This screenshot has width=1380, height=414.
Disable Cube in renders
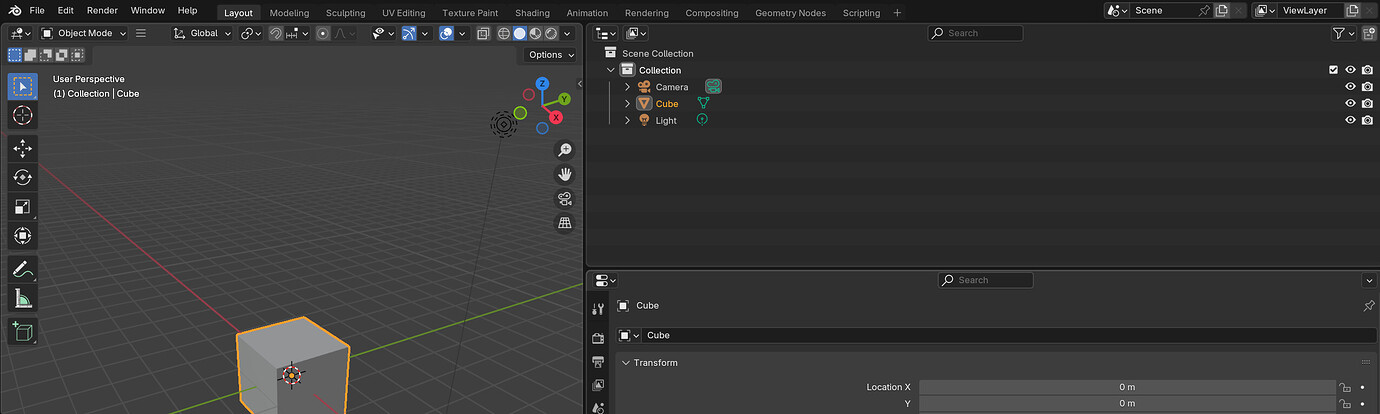click(1367, 103)
